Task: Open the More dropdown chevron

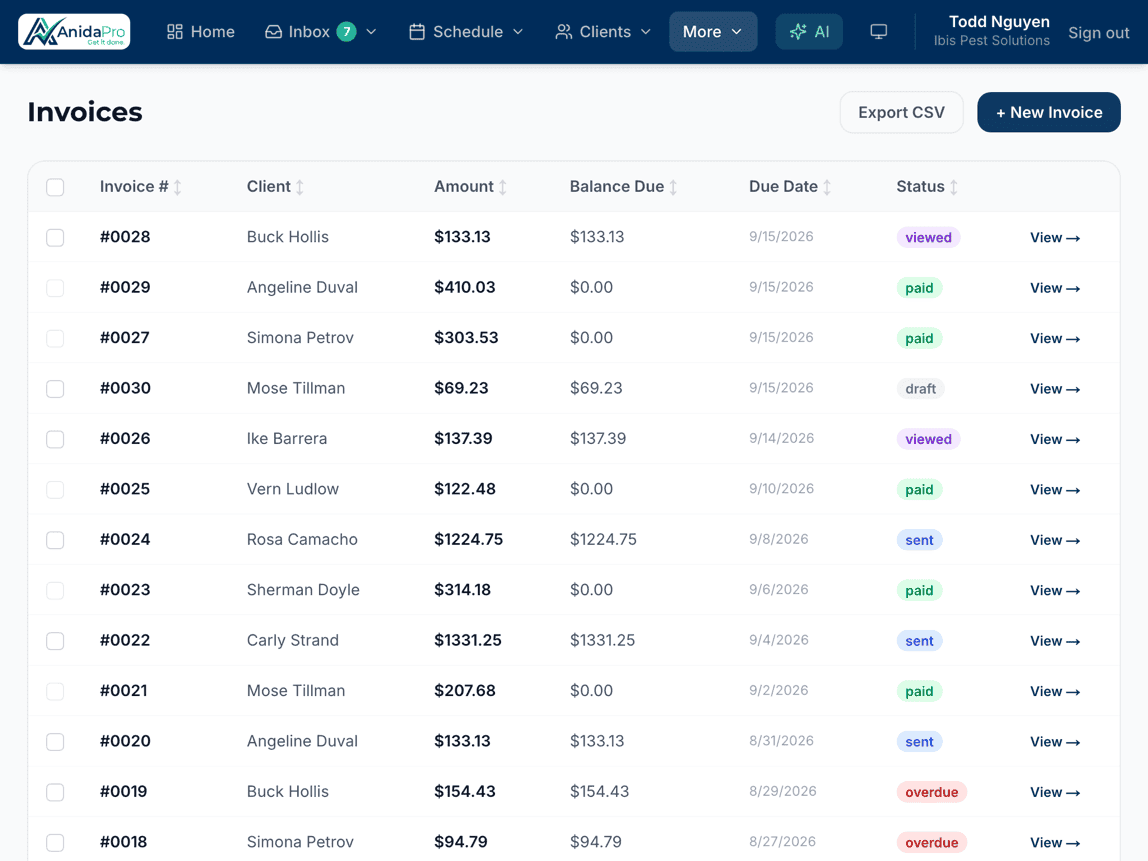Action: [x=737, y=31]
